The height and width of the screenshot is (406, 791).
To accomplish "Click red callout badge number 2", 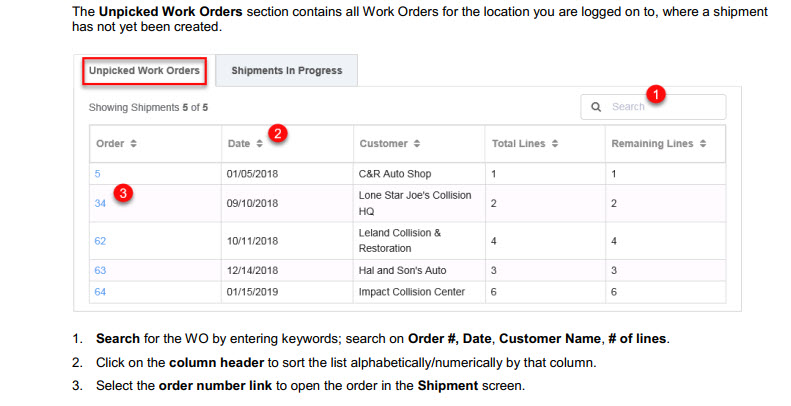I will point(279,133).
